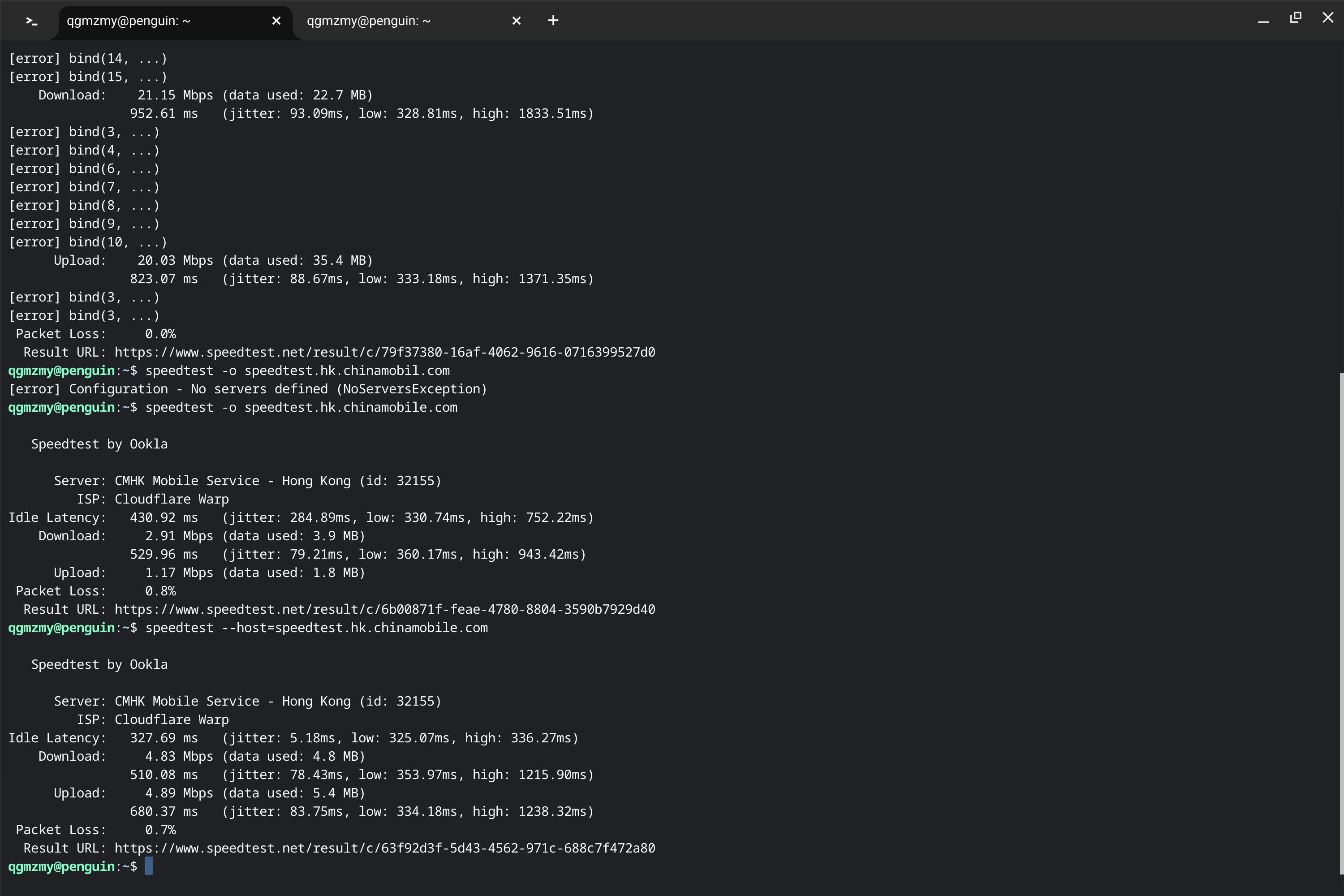Viewport: 1344px width, 896px height.
Task: Click the '1.17 Mbps' upload value
Action: (x=179, y=573)
